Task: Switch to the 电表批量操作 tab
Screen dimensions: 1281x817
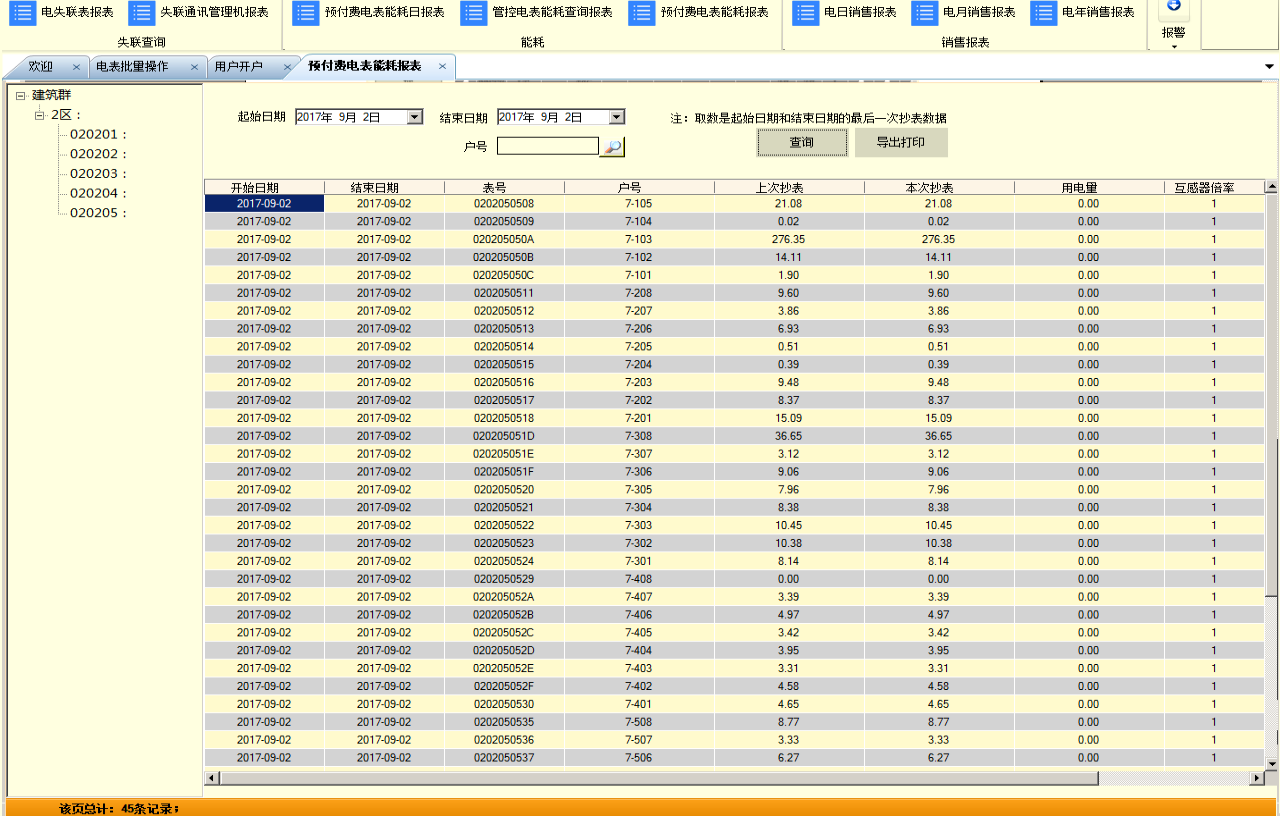Action: coord(132,67)
